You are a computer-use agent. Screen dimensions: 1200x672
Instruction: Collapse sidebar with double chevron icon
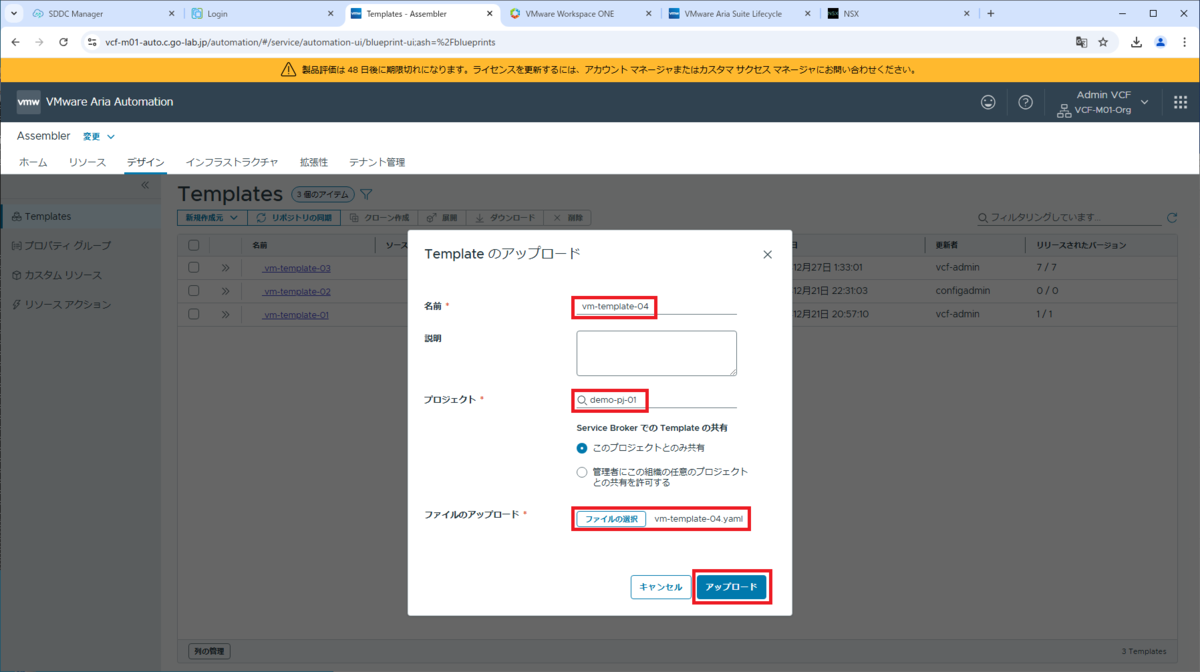[x=145, y=185]
